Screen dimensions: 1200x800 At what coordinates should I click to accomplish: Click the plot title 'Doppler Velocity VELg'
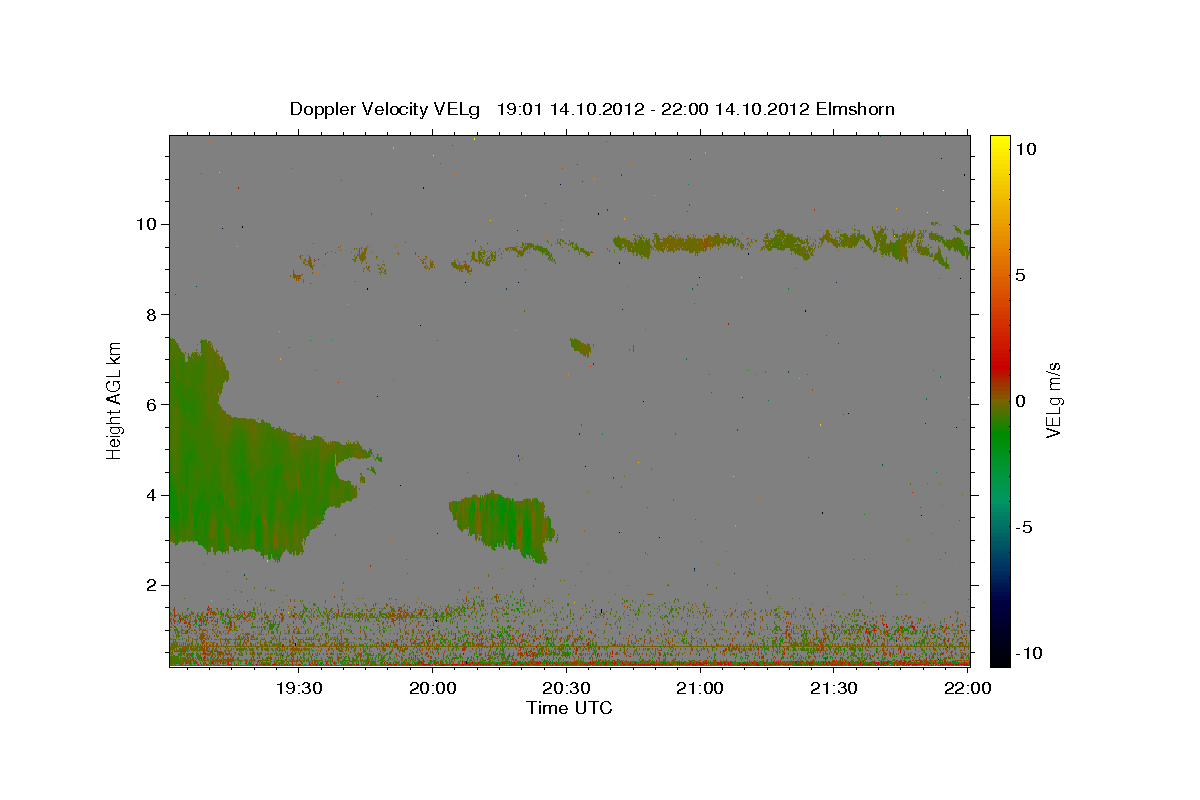pos(385,109)
